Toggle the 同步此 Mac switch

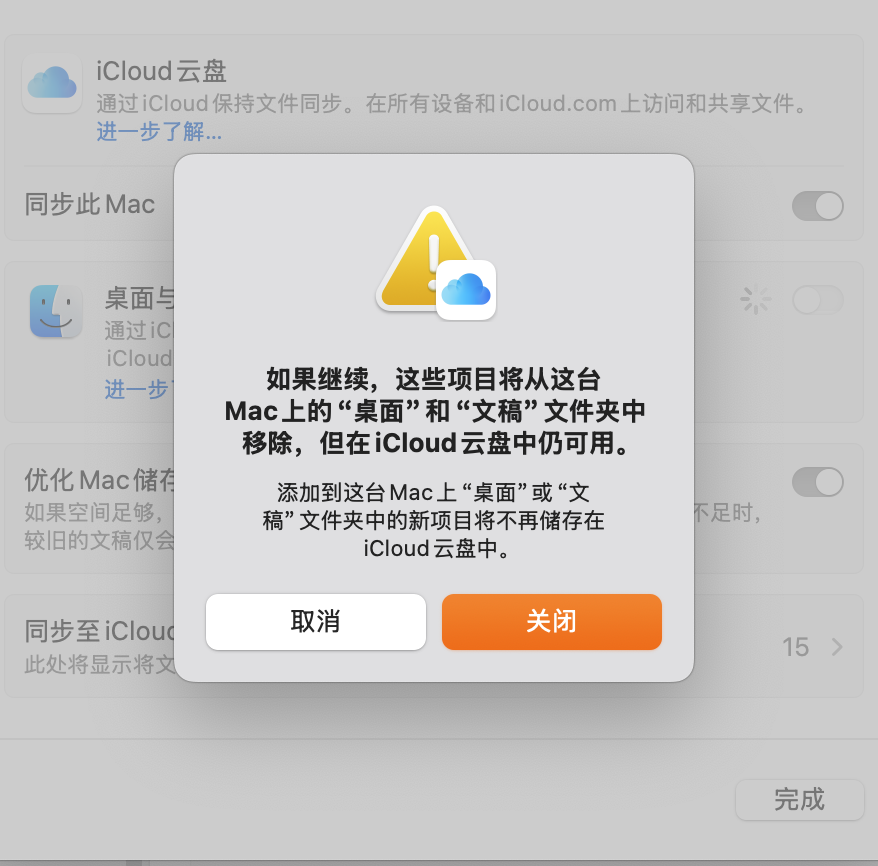[818, 206]
